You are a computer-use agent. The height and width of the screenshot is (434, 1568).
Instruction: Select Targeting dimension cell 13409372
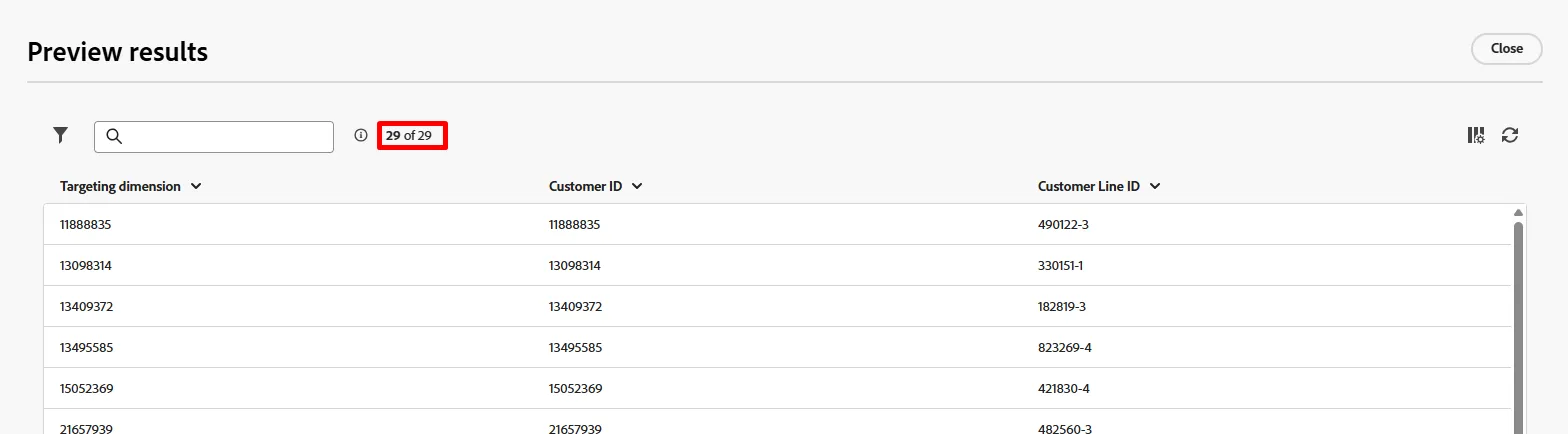(86, 307)
